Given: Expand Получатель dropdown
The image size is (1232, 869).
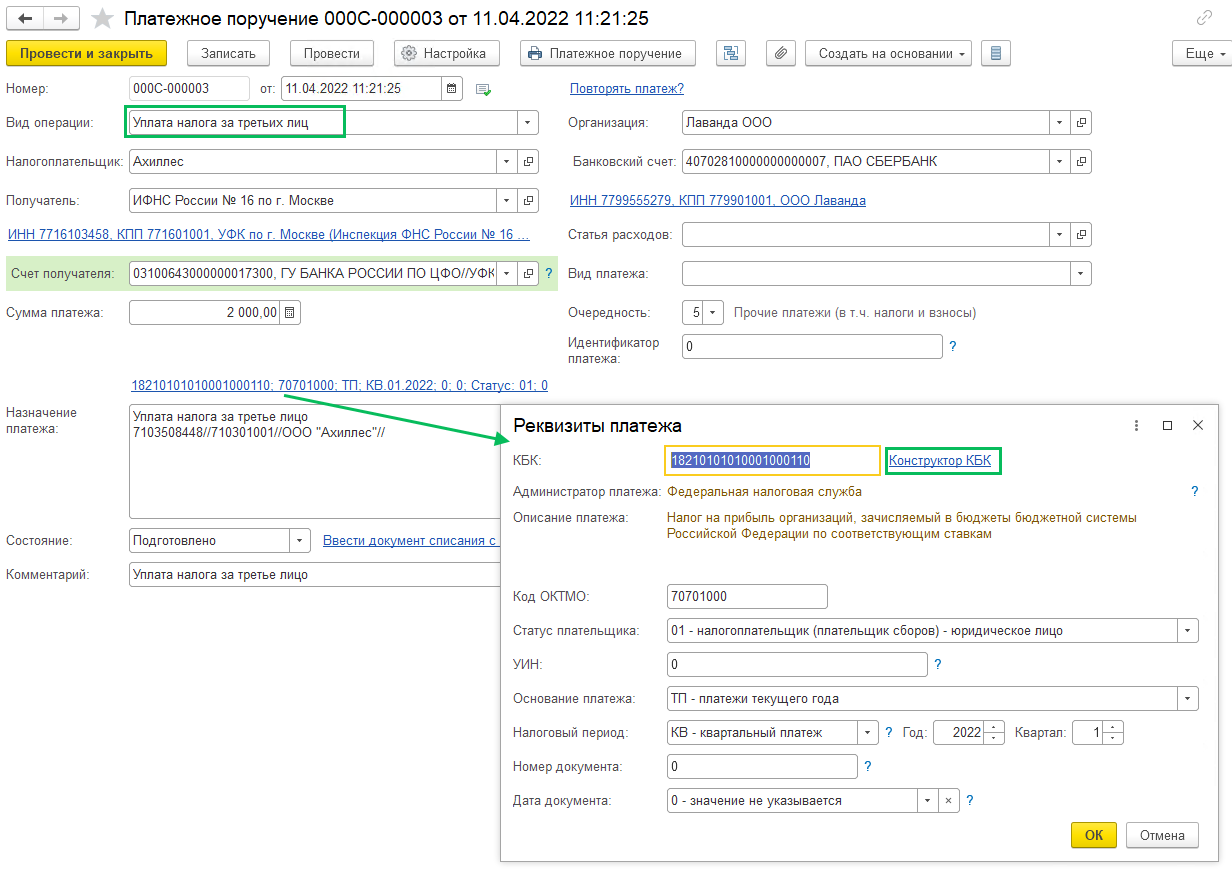Looking at the screenshot, I should coord(507,200).
